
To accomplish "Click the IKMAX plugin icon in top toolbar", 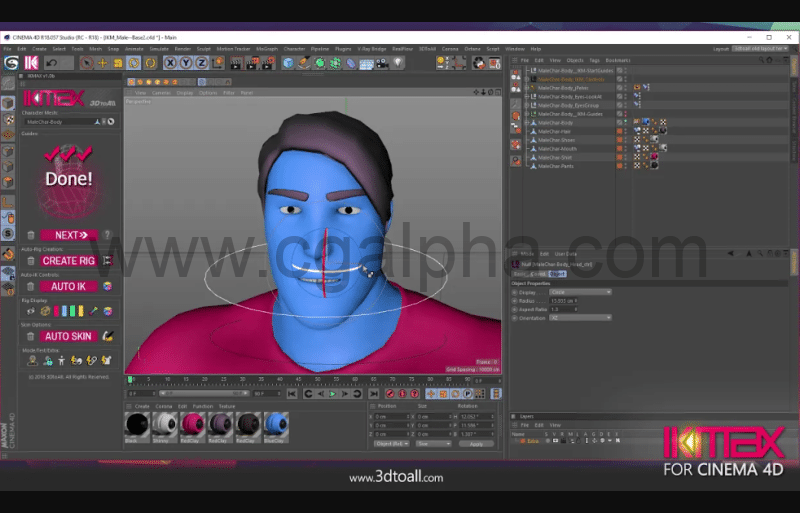I will (x=32, y=63).
